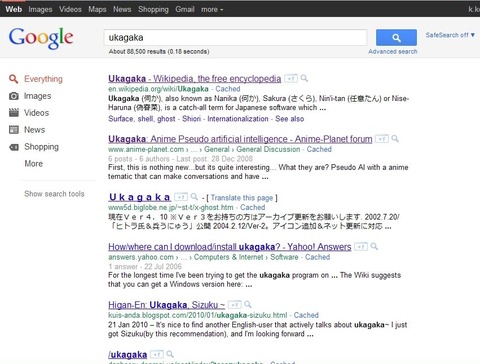Image resolution: width=480 pixels, height=364 pixels.
Task: Open General Discussion breadcrumb link
Action: pyautogui.click(x=268, y=149)
